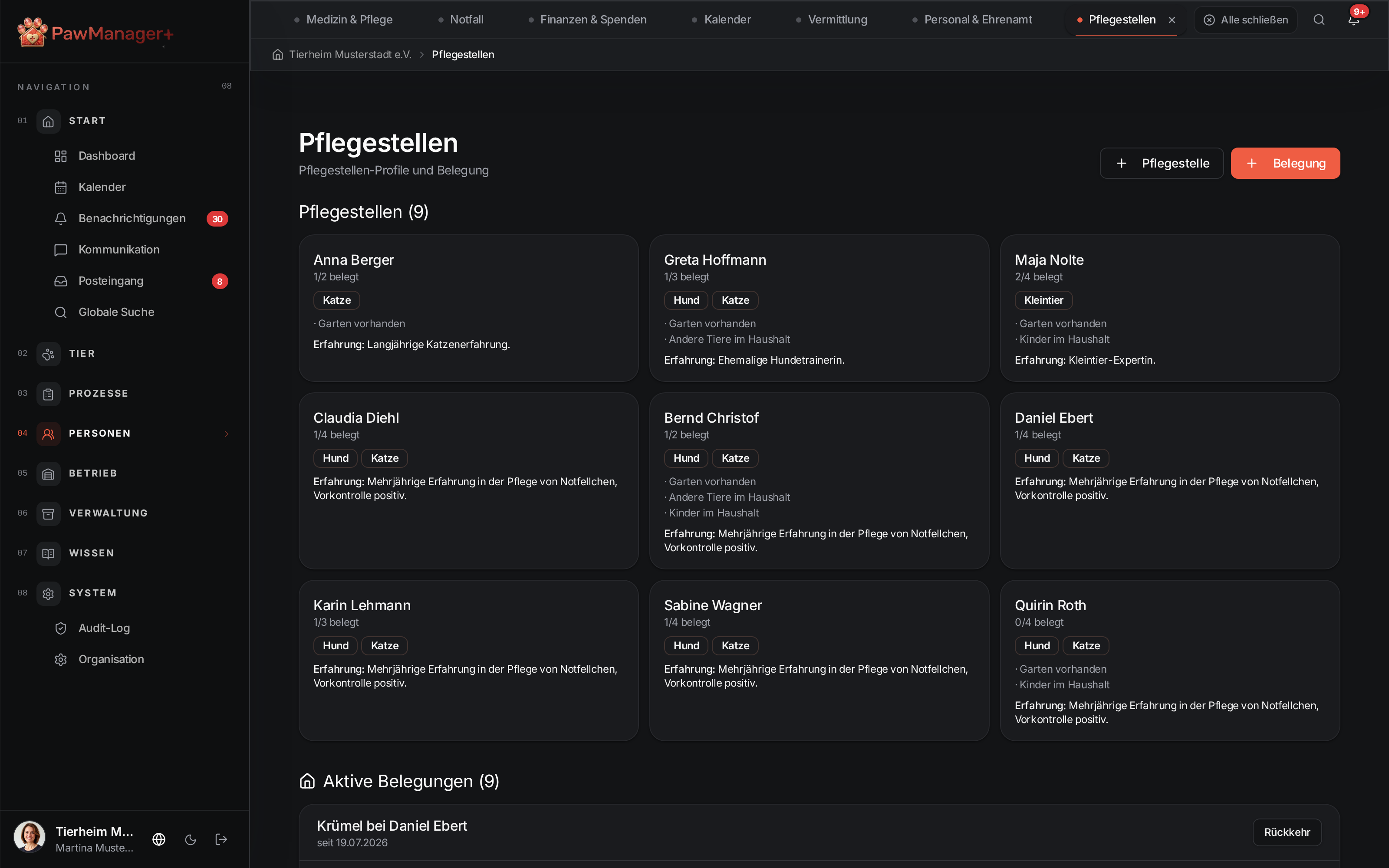Open language globe icon in footer
Screen dimensions: 1389x868
[159, 839]
